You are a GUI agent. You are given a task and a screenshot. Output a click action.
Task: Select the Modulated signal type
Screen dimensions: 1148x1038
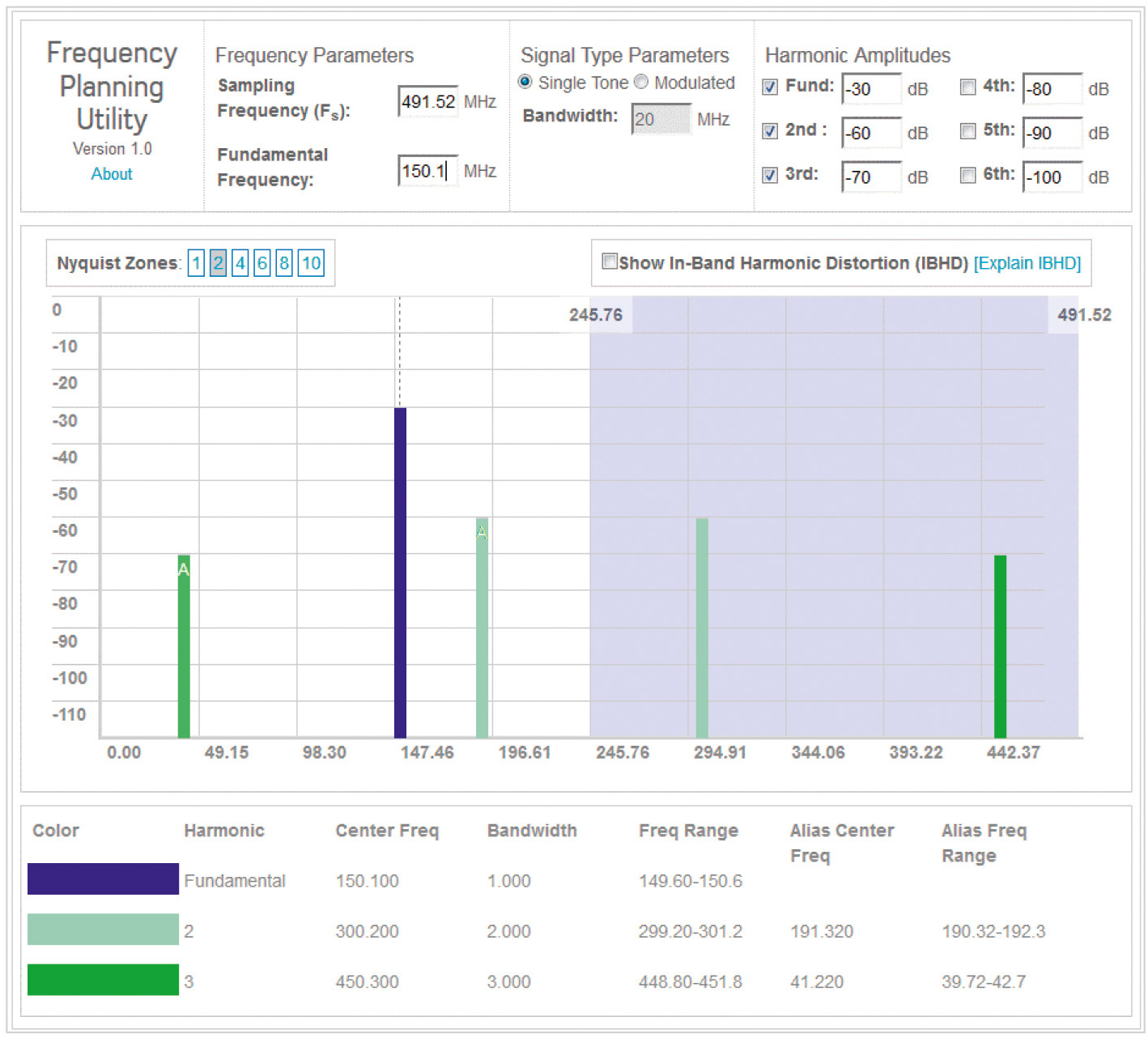point(642,83)
